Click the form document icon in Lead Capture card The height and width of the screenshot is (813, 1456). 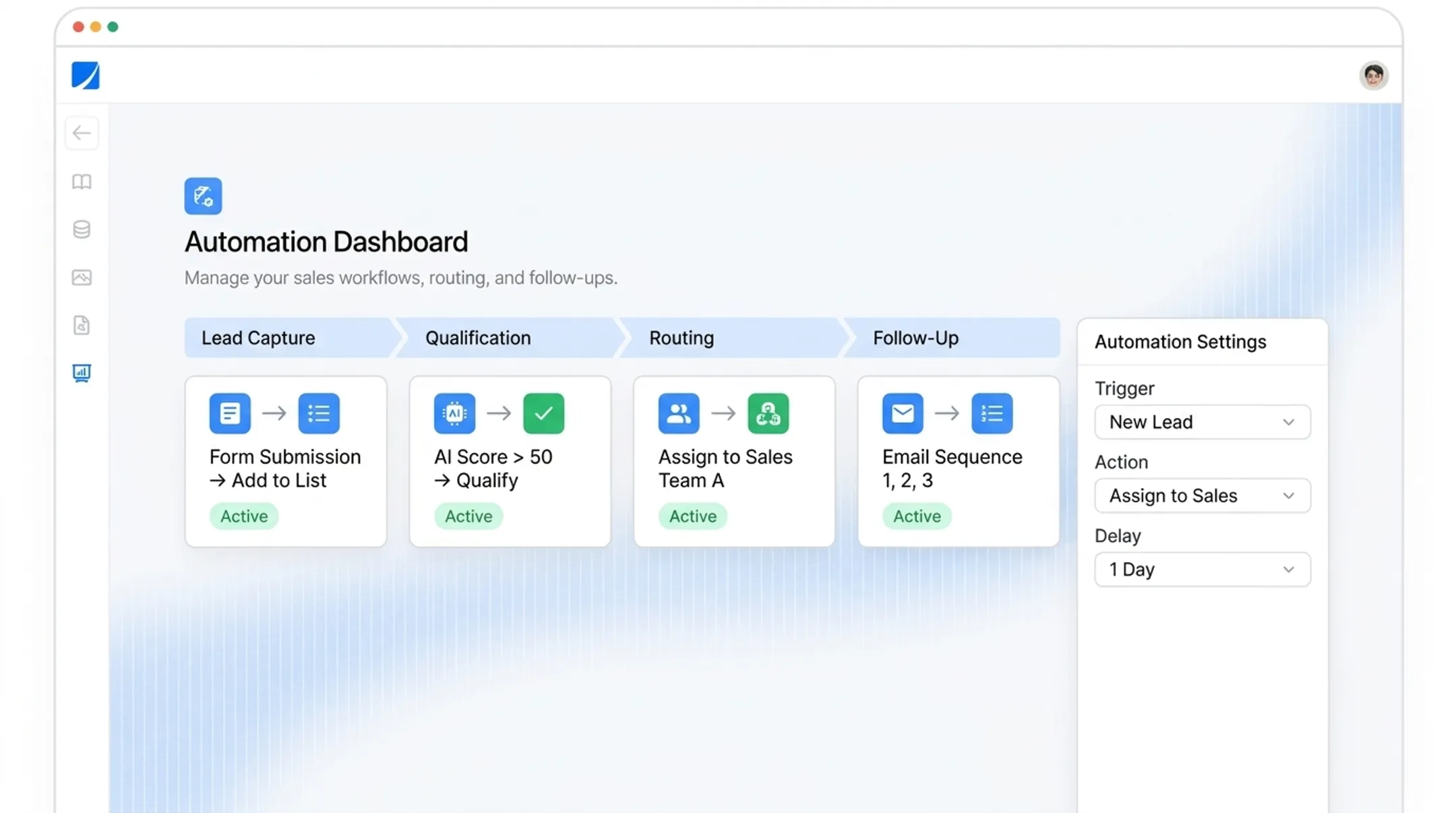230,413
